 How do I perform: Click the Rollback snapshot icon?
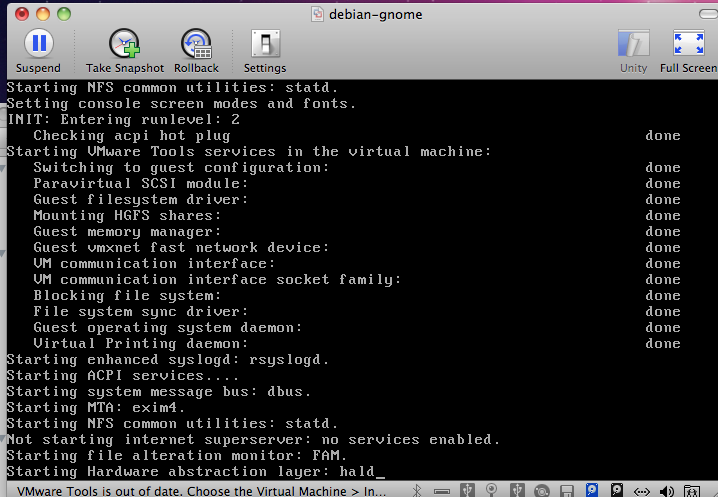click(x=196, y=44)
